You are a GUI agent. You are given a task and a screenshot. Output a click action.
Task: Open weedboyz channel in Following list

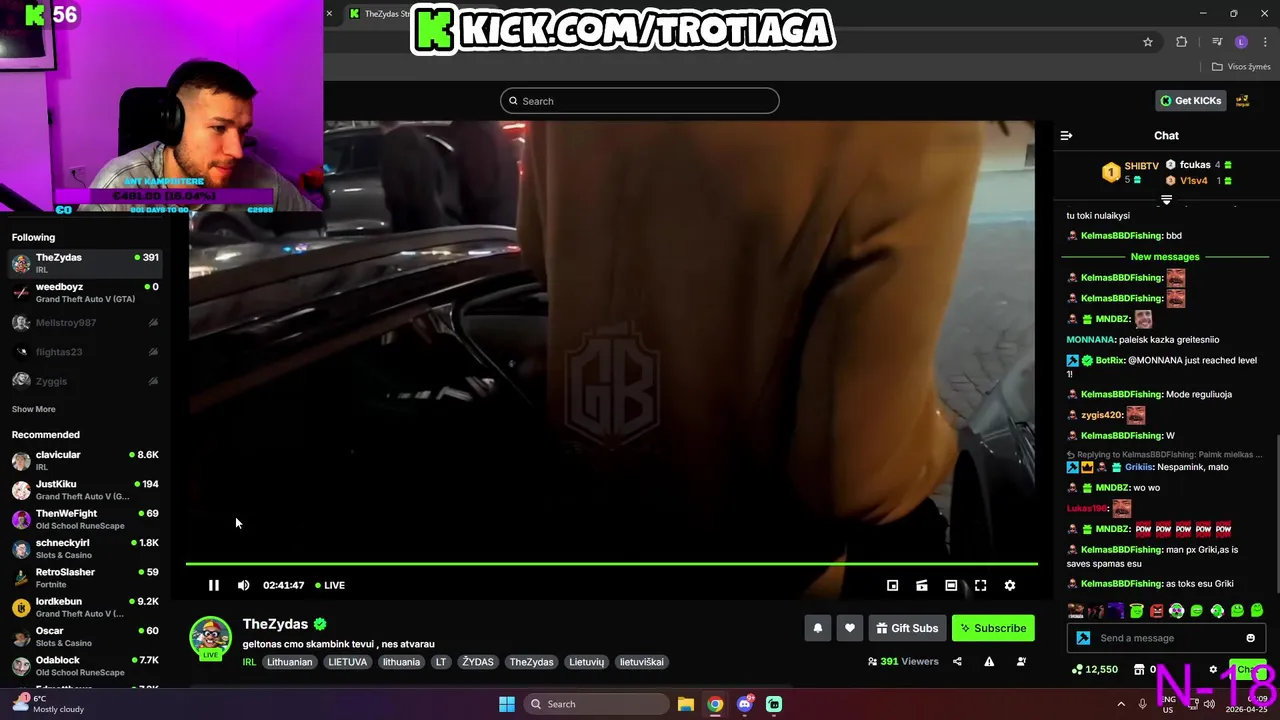85,292
